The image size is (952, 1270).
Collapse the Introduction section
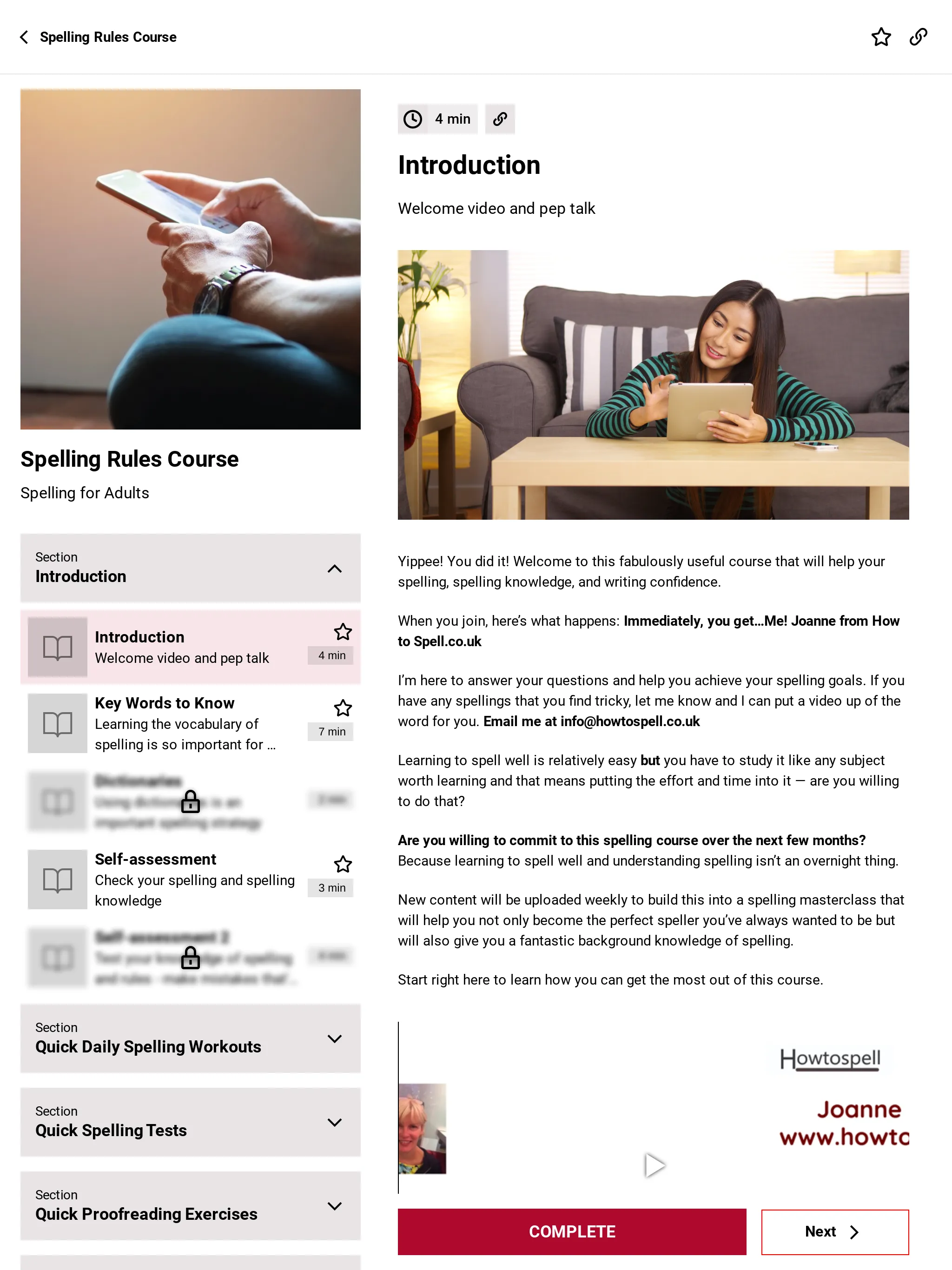[x=335, y=568]
